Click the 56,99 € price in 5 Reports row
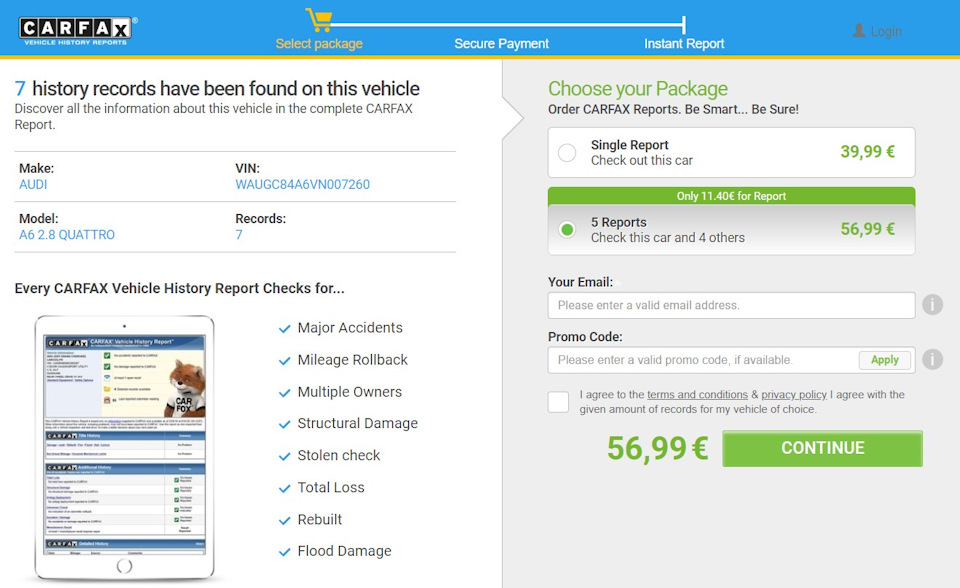The image size is (960, 588). point(868,229)
